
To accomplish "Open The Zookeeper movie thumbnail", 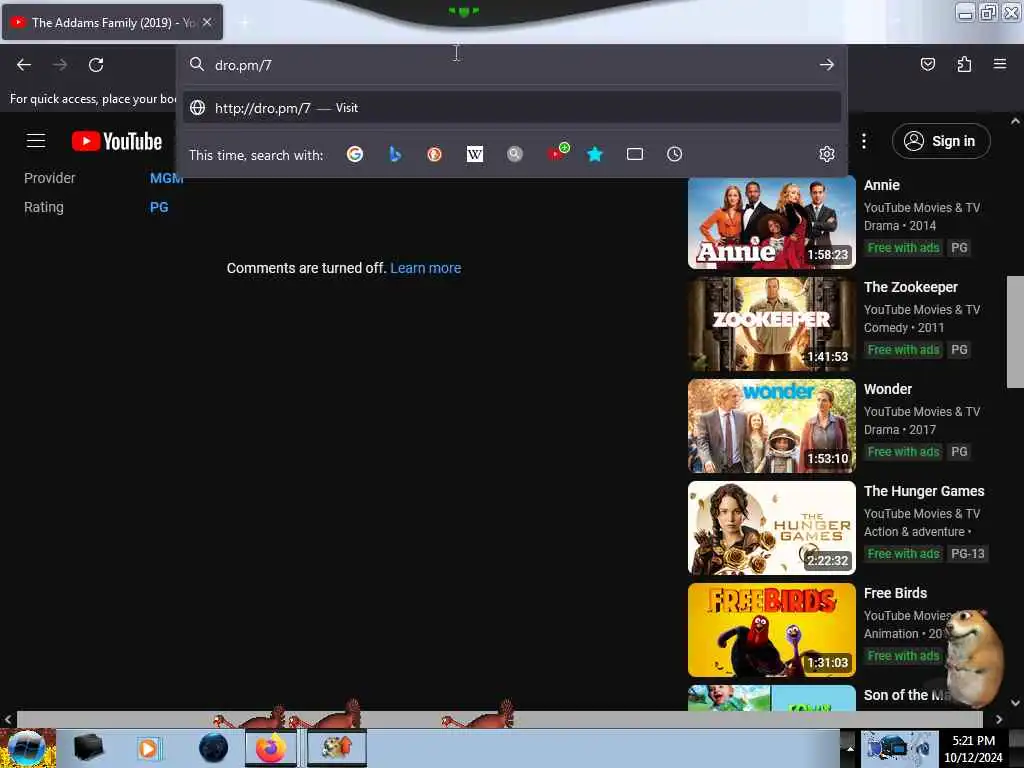I will [771, 324].
